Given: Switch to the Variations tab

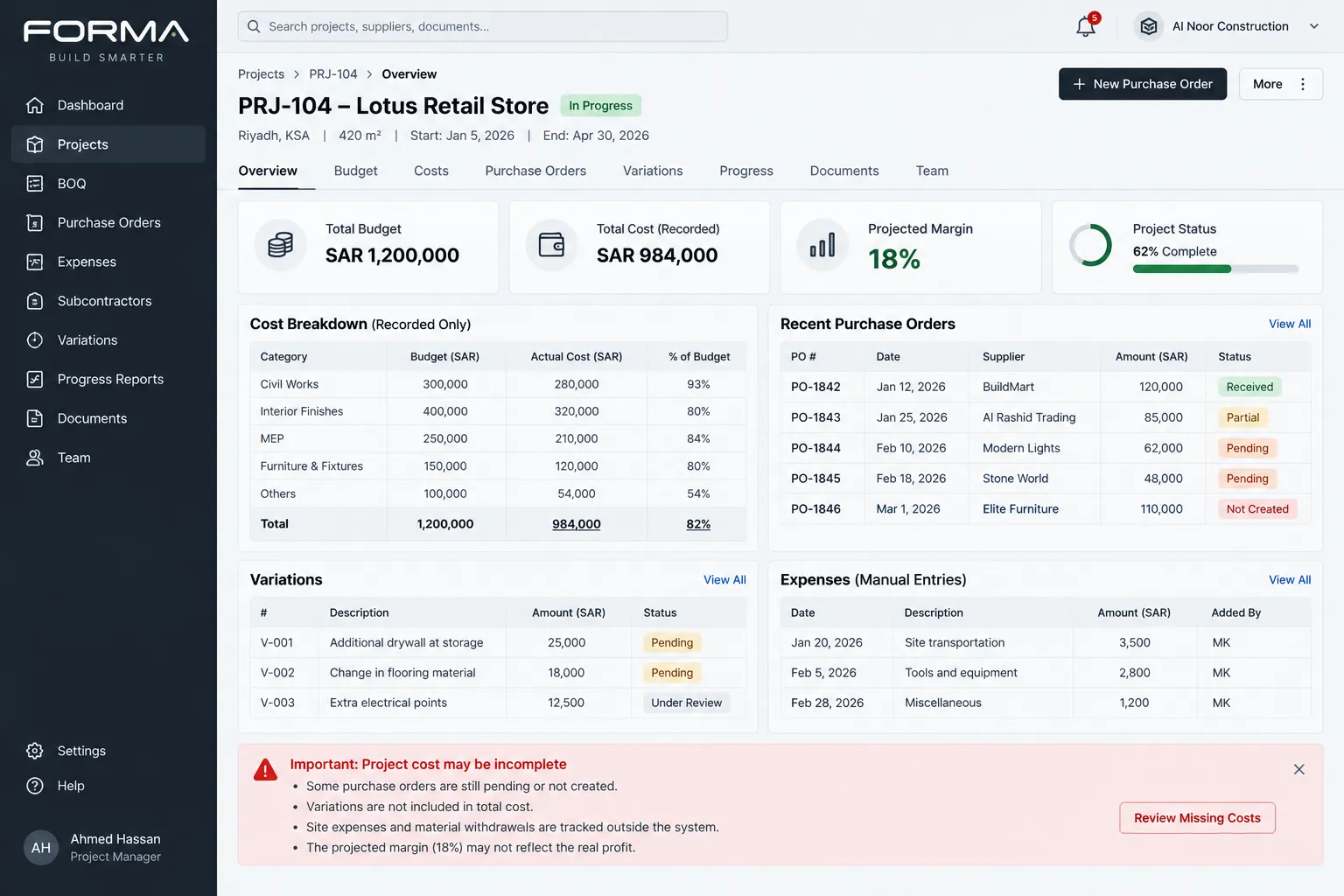Looking at the screenshot, I should 653,171.
